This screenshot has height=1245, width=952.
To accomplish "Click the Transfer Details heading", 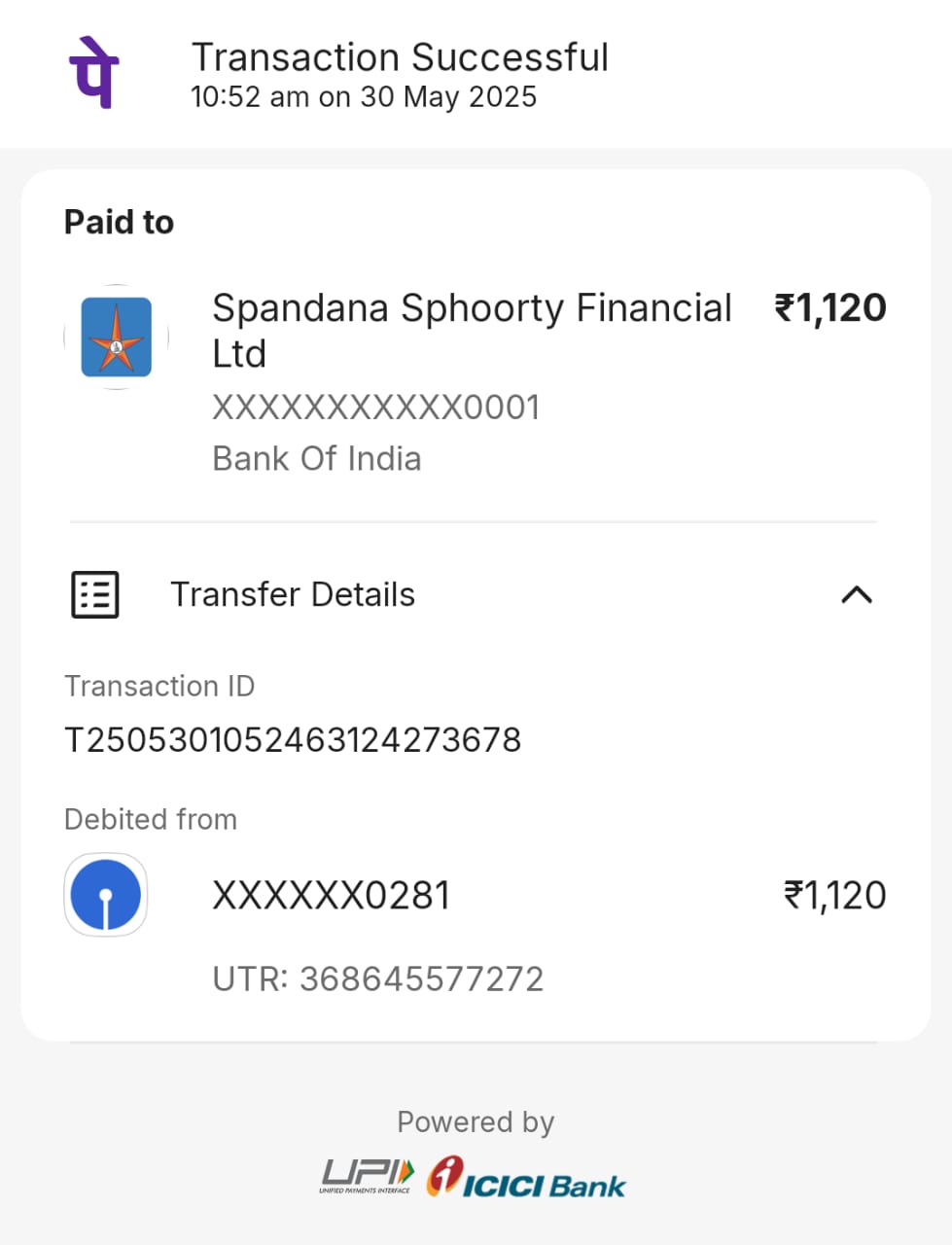I will click(x=293, y=594).
